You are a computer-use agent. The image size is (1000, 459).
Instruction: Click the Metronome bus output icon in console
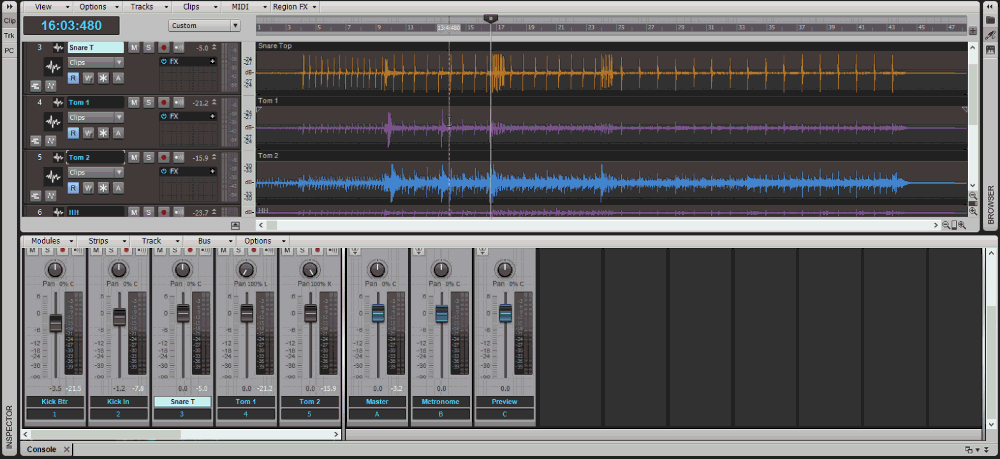point(418,251)
